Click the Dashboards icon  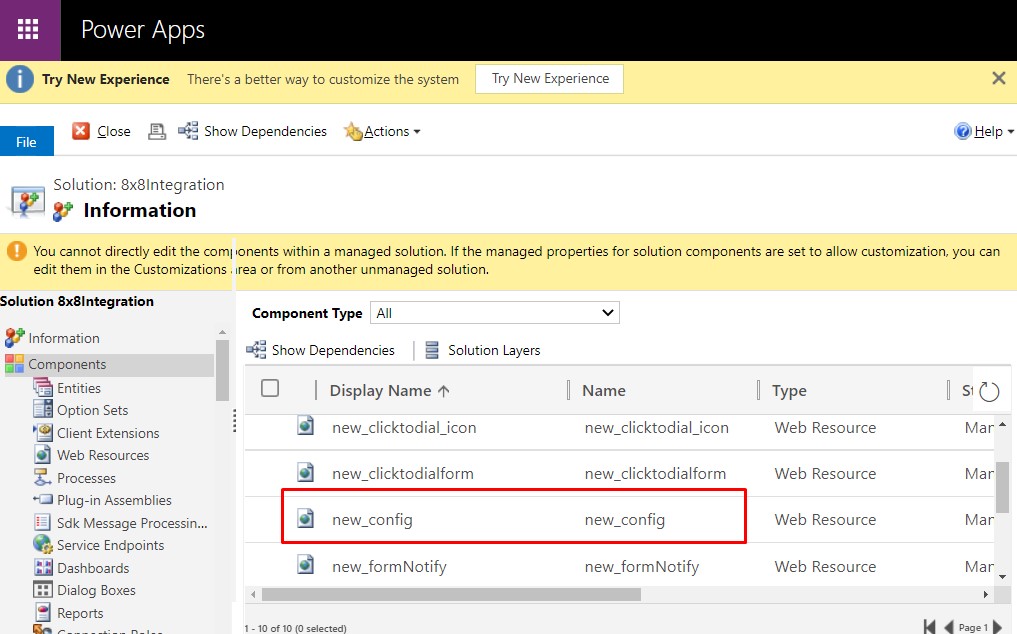(x=43, y=567)
